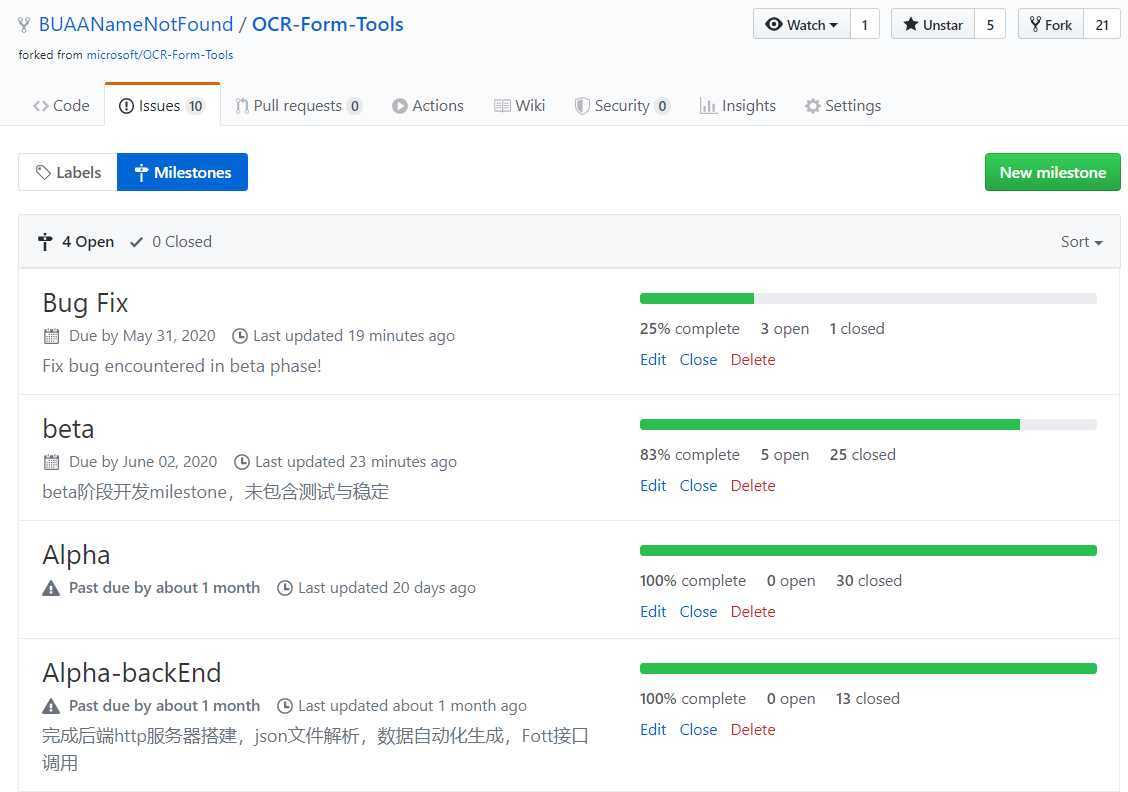View the Insights tab
The height and width of the screenshot is (792, 1128).
(x=737, y=106)
